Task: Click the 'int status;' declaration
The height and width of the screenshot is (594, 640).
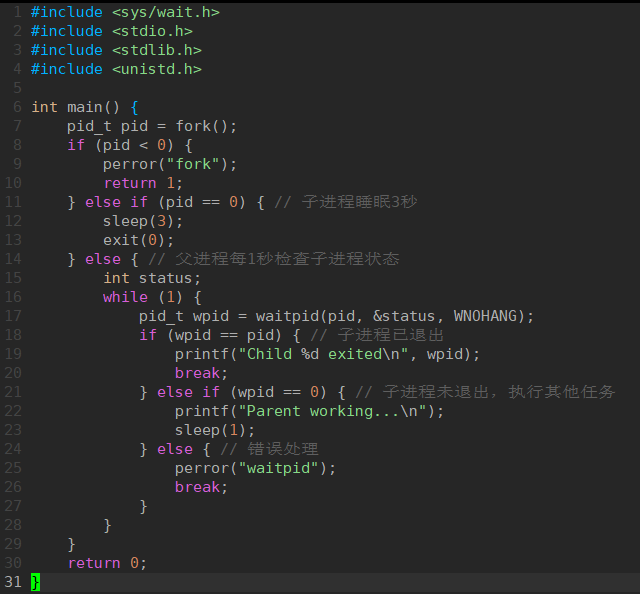Action: pyautogui.click(x=152, y=278)
